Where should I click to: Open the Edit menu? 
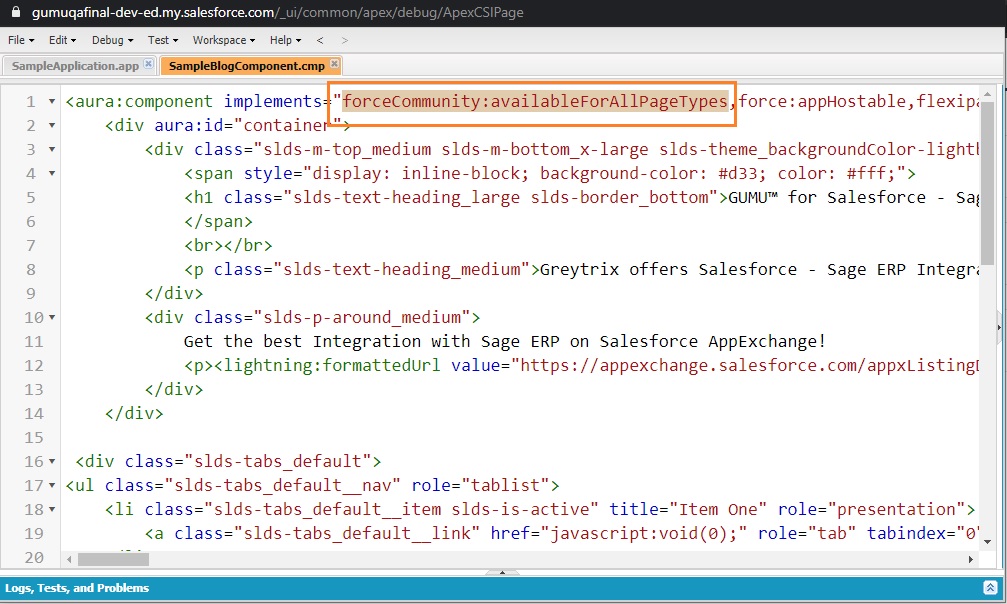62,40
